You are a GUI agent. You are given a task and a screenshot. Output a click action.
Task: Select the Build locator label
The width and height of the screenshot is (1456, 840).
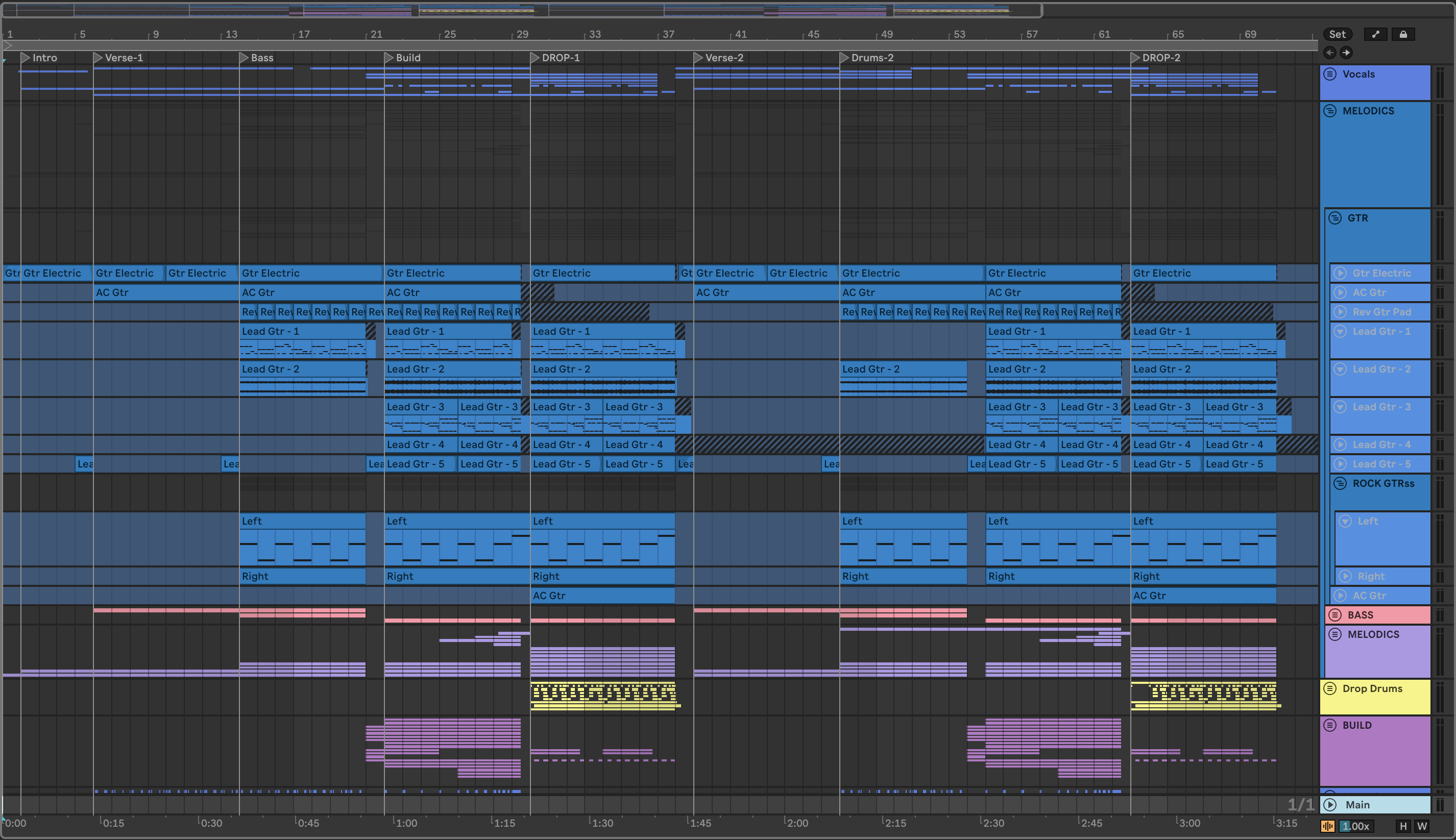click(x=408, y=58)
